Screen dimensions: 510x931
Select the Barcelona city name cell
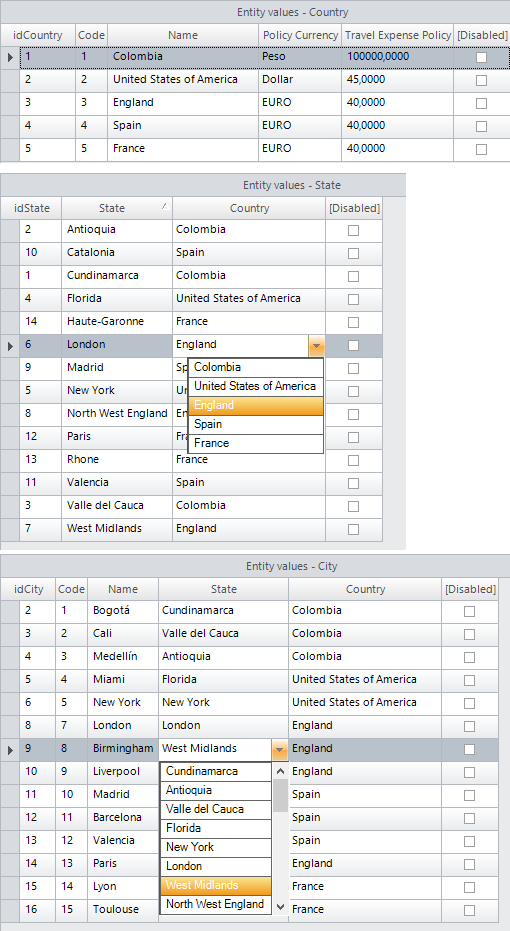coord(123,818)
